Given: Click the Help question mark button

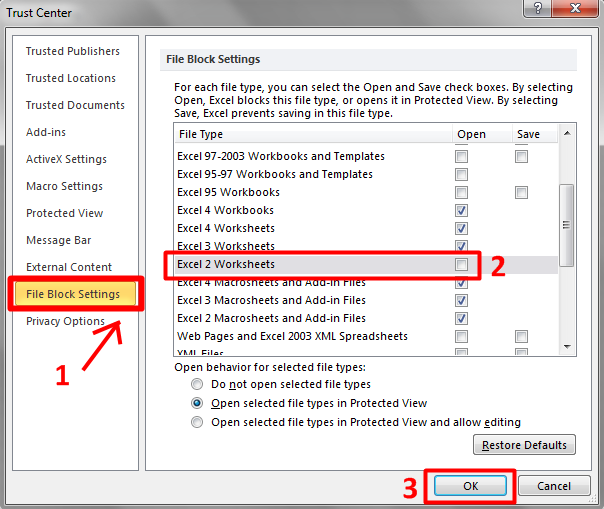Looking at the screenshot, I should (x=540, y=10).
